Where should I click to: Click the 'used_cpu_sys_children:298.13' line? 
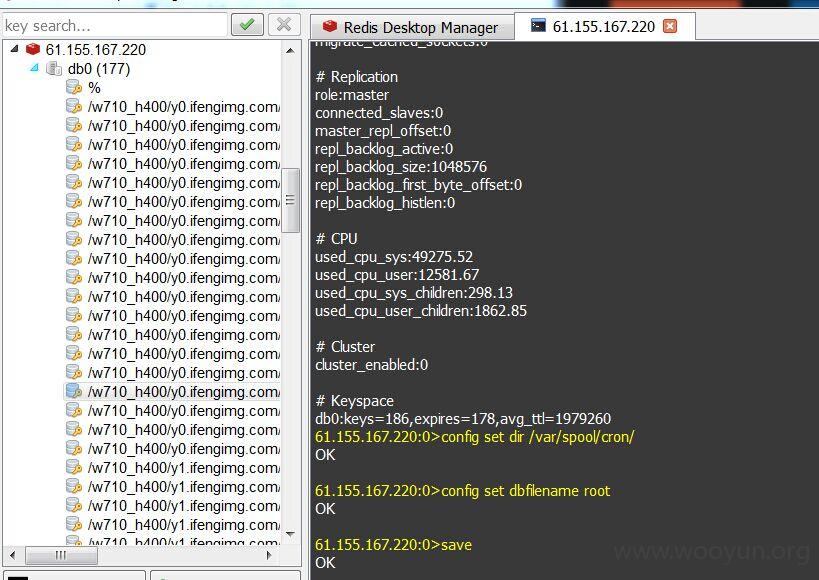414,293
